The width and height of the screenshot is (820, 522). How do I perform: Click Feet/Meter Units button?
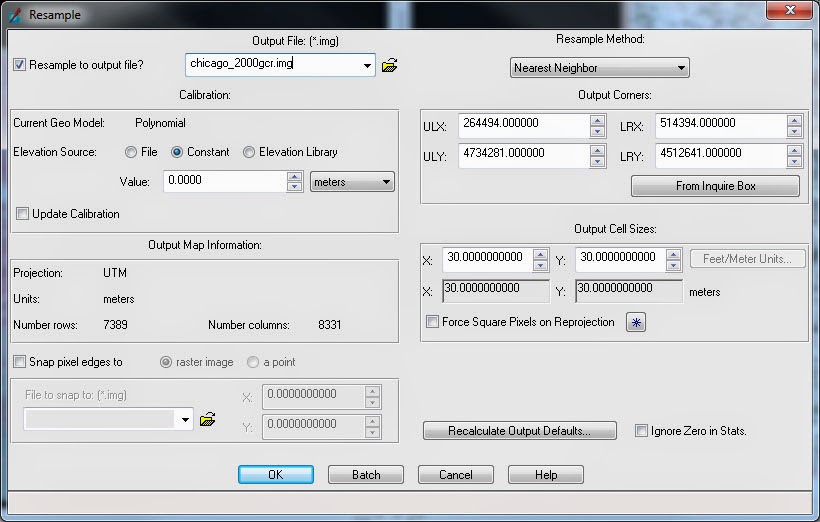pyautogui.click(x=747, y=259)
